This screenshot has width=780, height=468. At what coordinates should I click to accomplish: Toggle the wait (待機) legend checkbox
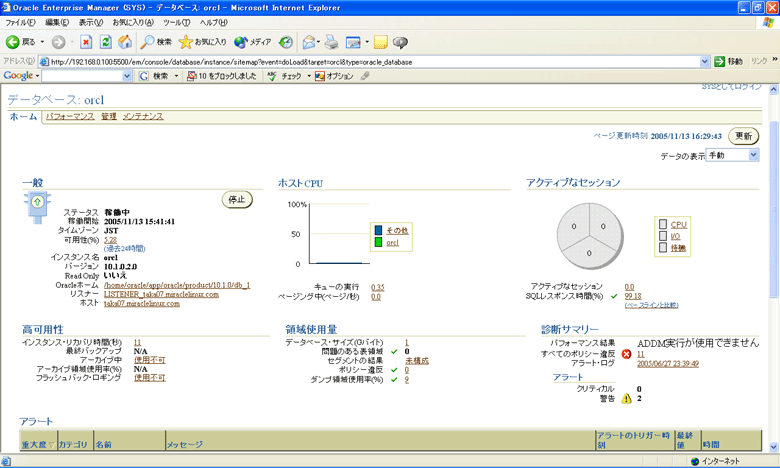click(x=663, y=247)
